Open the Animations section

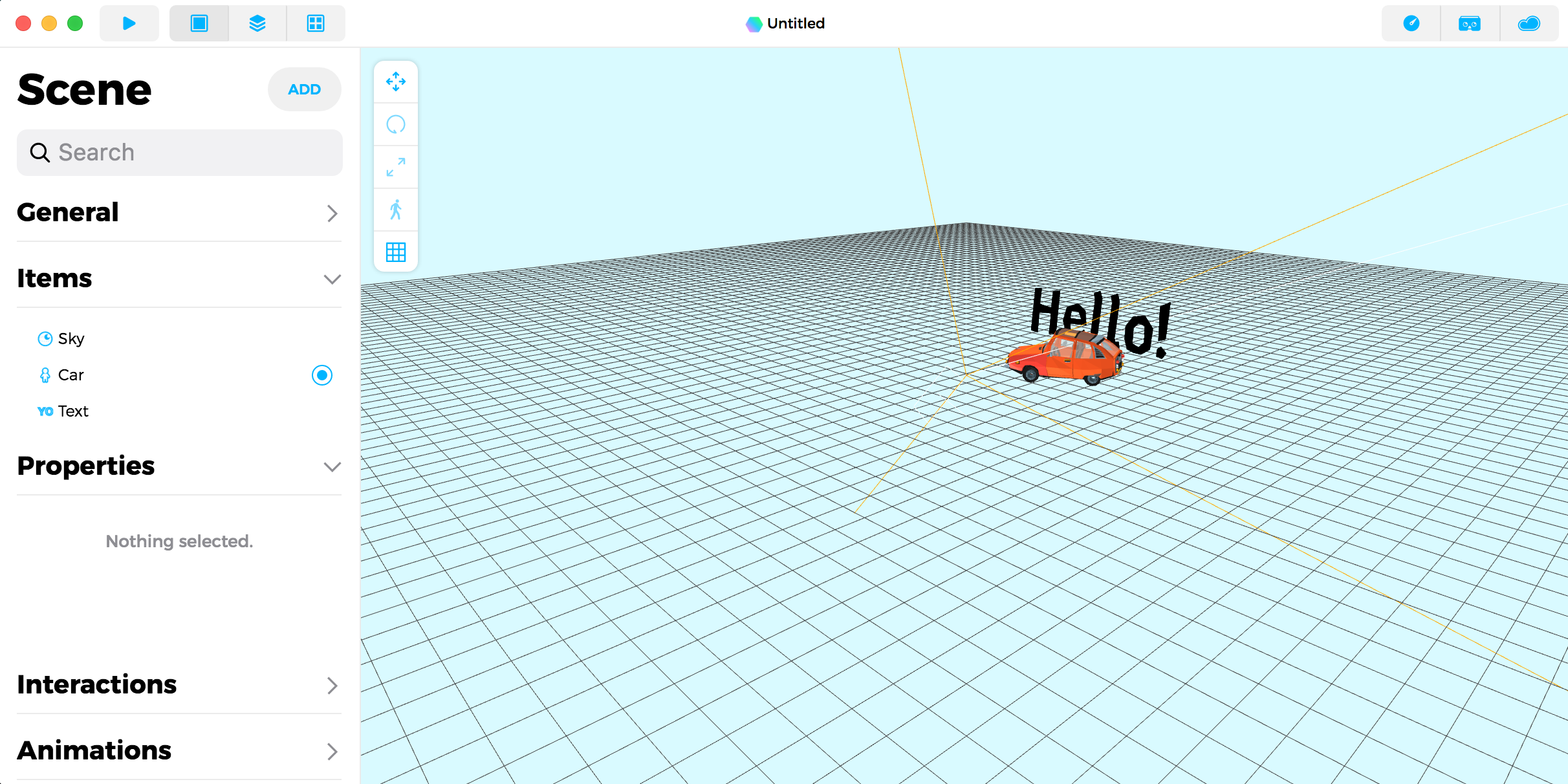tap(332, 752)
